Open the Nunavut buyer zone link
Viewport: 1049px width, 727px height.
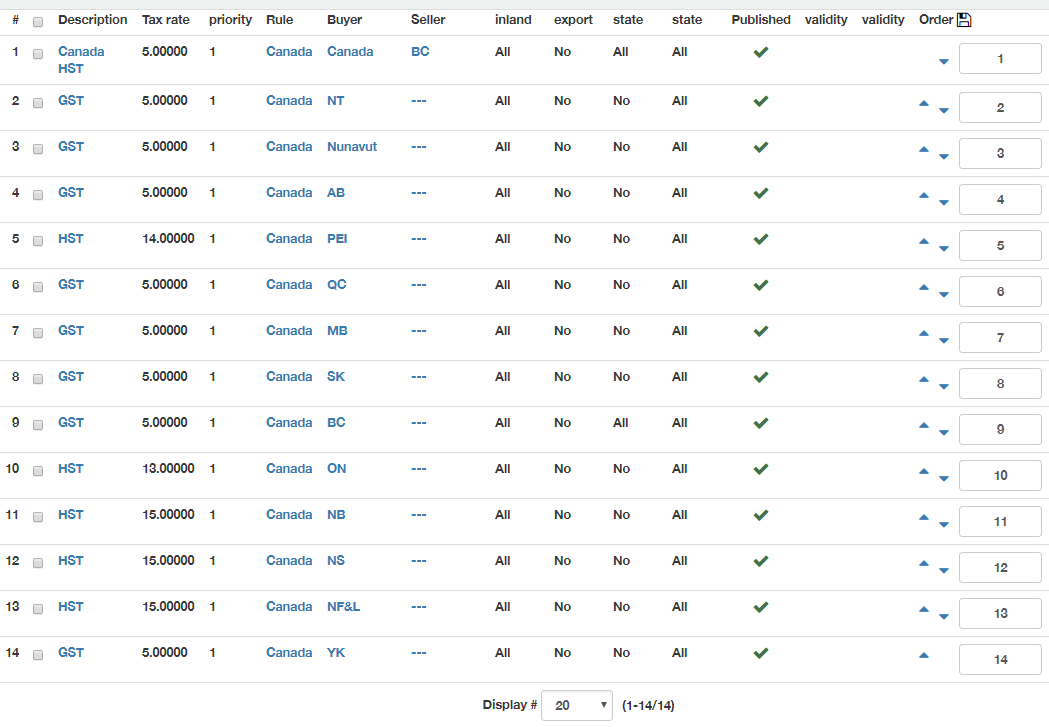tap(352, 146)
